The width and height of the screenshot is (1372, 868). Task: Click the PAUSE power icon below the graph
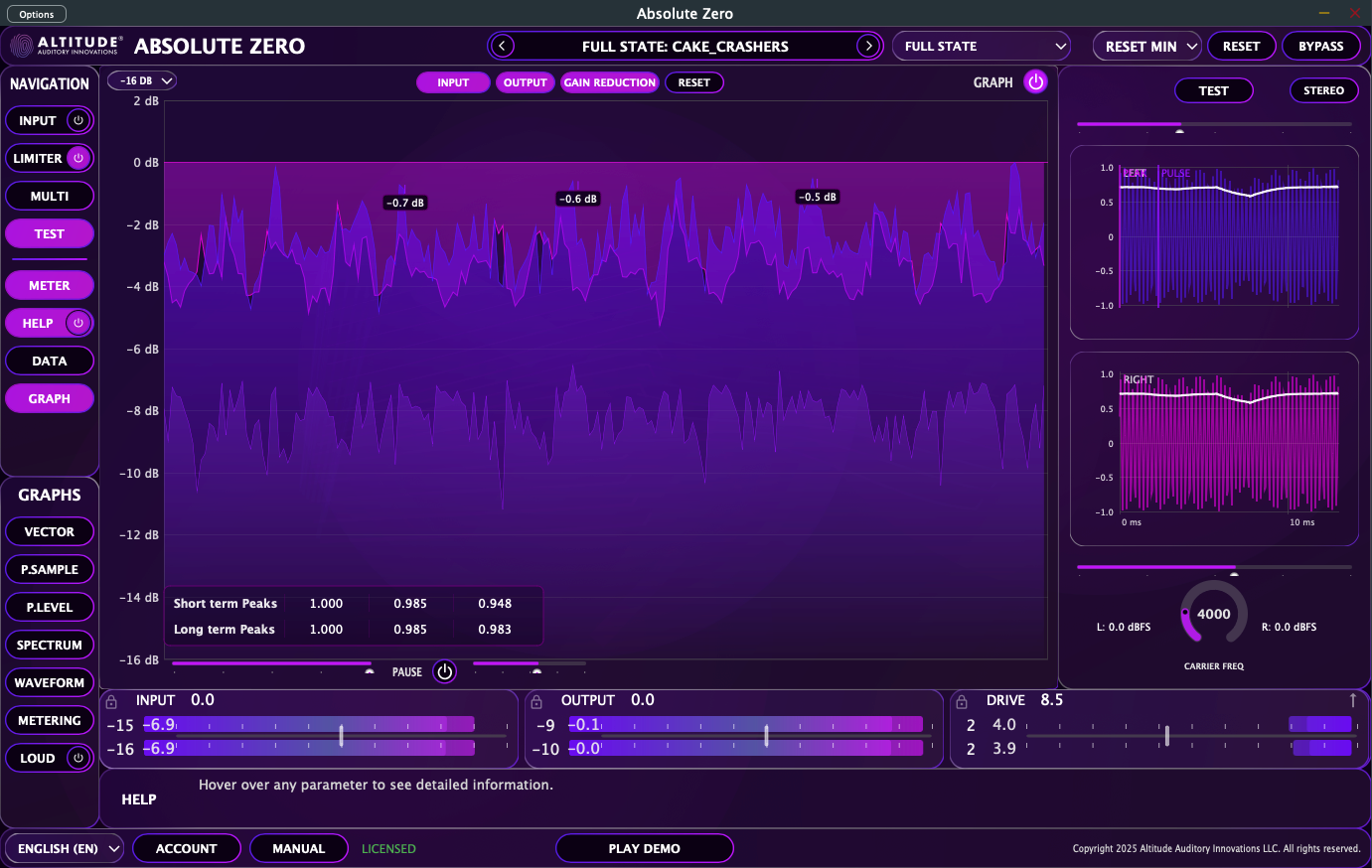(x=444, y=671)
